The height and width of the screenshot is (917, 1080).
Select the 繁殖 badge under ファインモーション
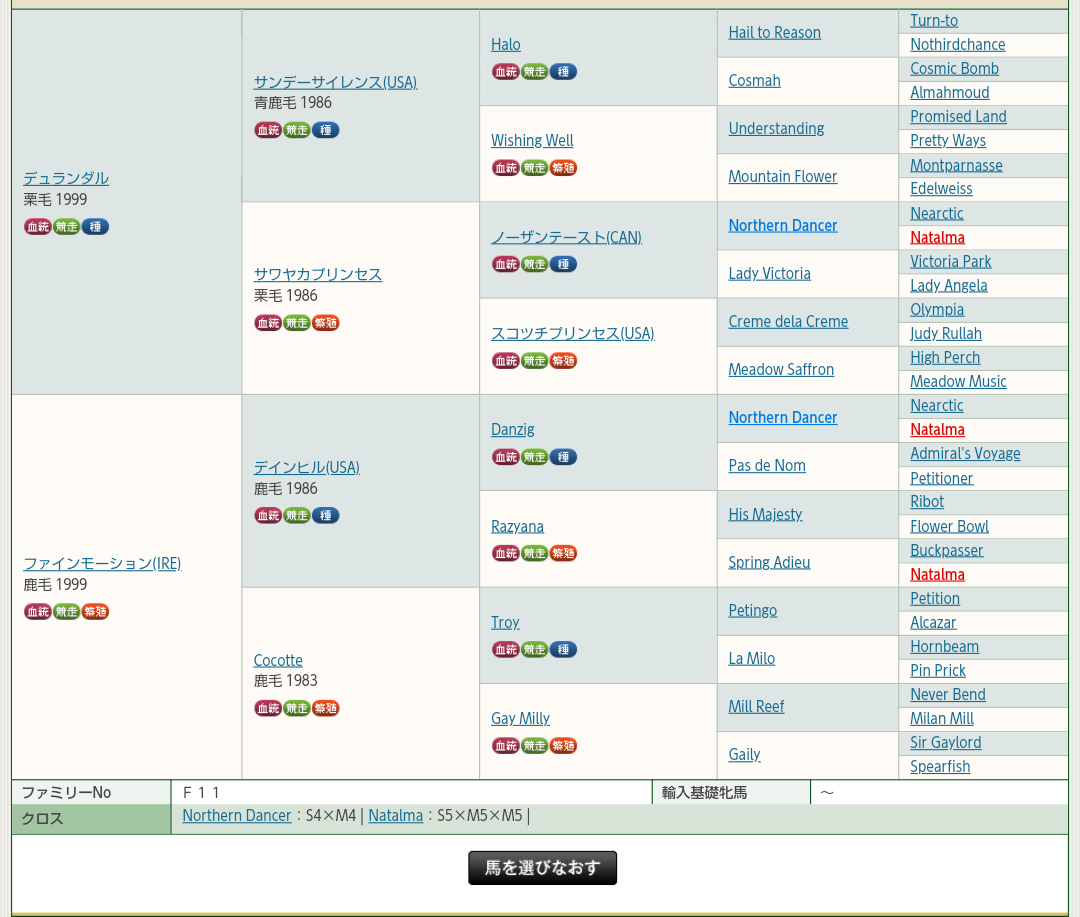click(x=96, y=612)
